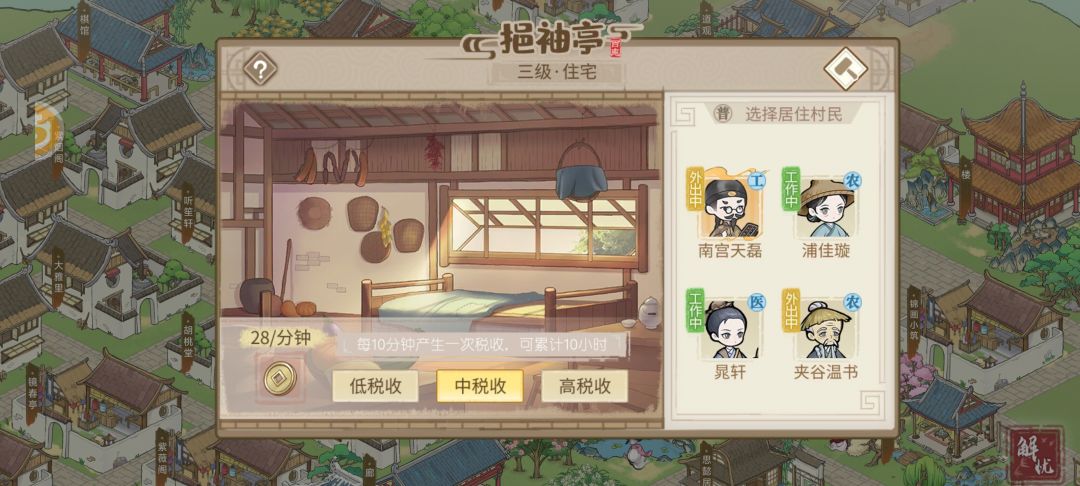Tap the 农 badge on 夹谷温书

(853, 302)
